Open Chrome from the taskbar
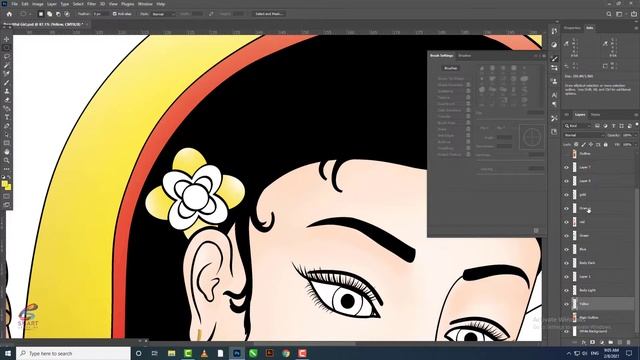Image resolution: width=640 pixels, height=360 pixels. tap(286, 353)
